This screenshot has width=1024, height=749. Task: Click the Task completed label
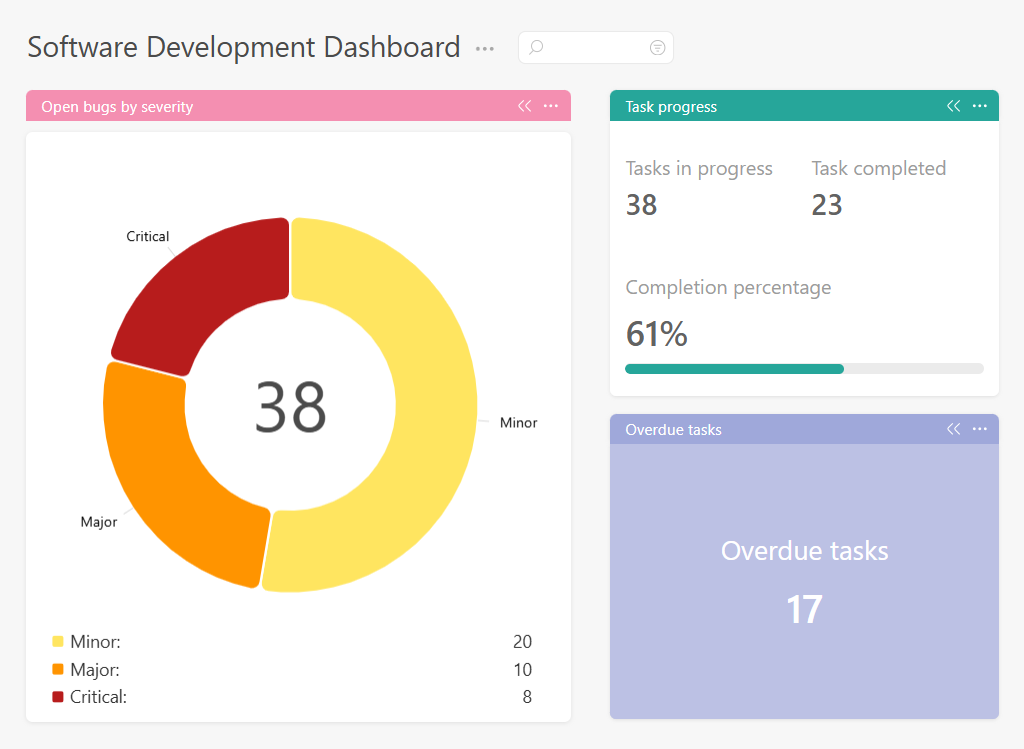point(878,169)
